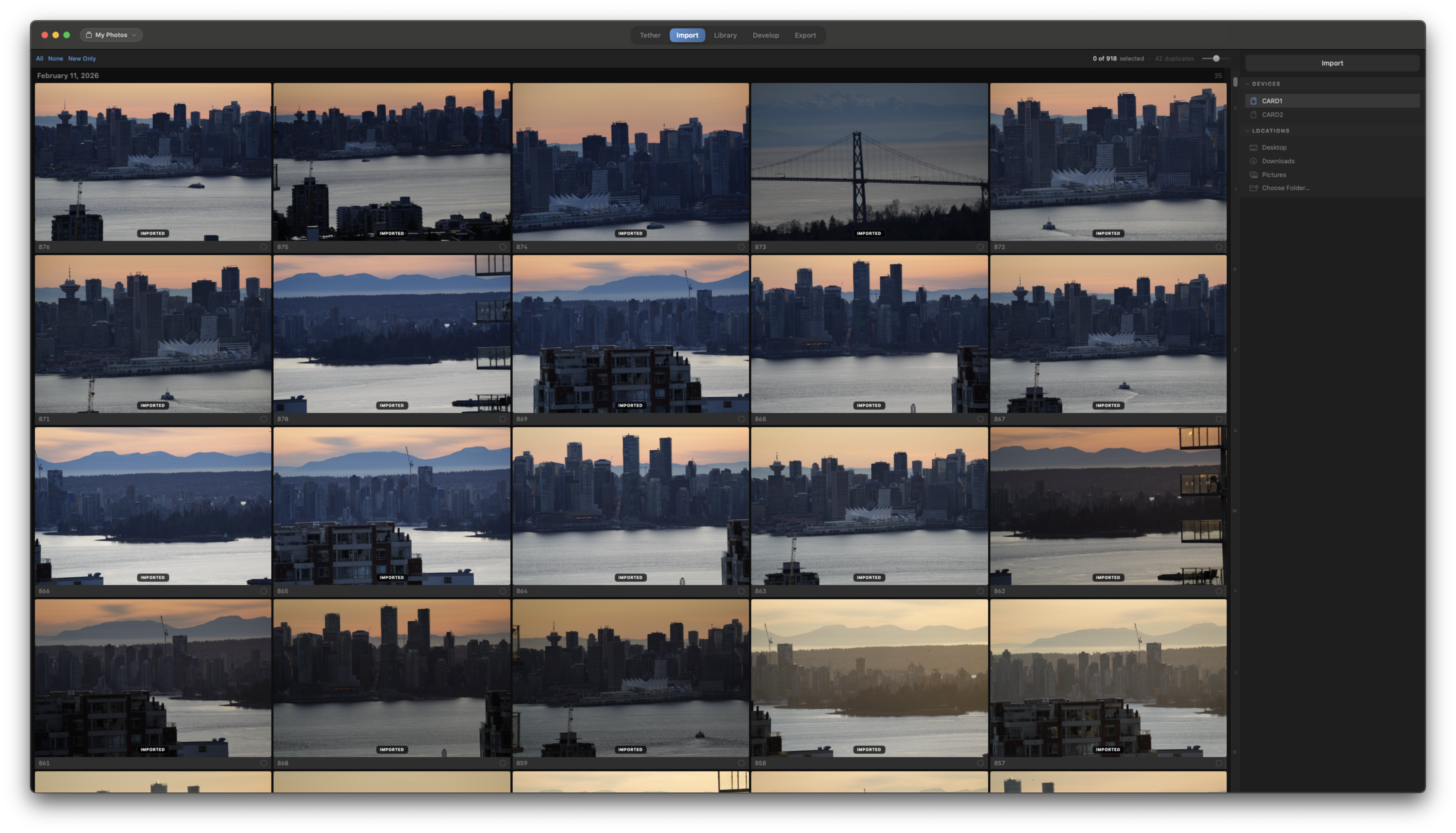This screenshot has width=1456, height=833.
Task: Collapse the Devices section
Action: pos(1248,84)
